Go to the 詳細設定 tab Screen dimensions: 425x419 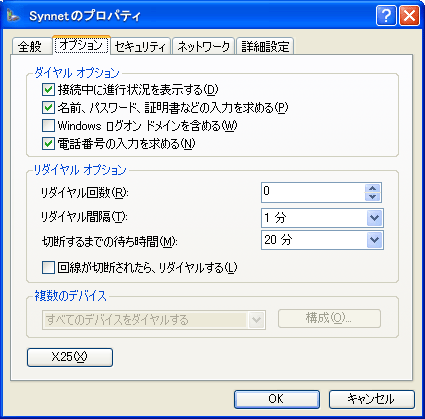tap(265, 46)
